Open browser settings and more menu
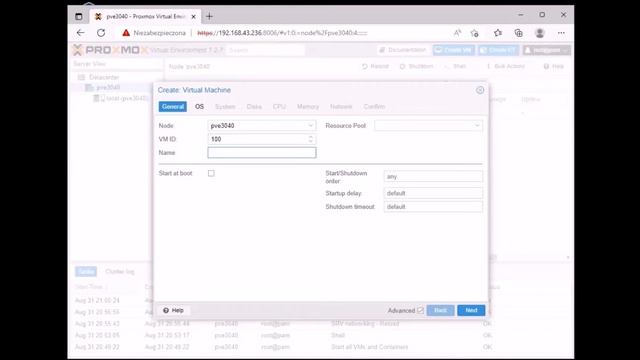This screenshot has height=360, width=640. pos(561,33)
